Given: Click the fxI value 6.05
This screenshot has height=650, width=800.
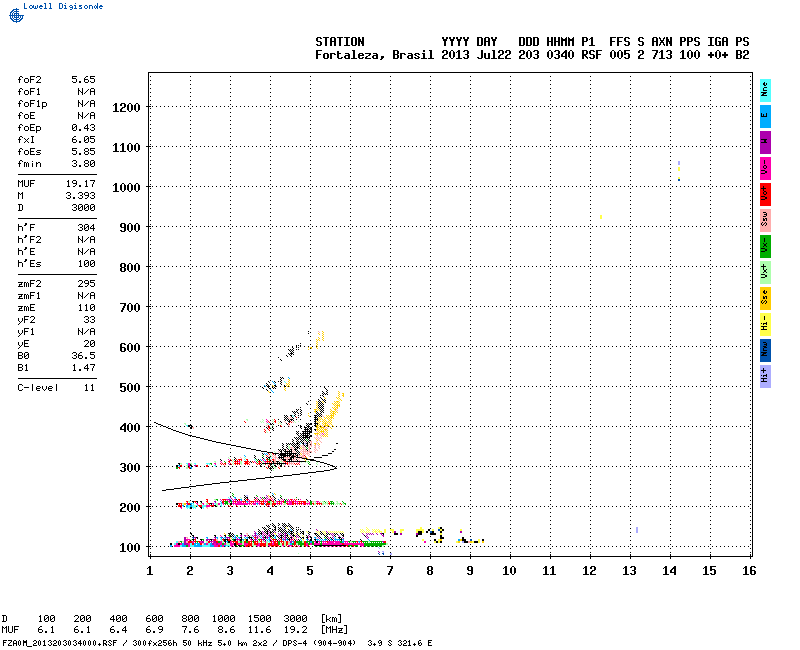Looking at the screenshot, I should pos(83,140).
